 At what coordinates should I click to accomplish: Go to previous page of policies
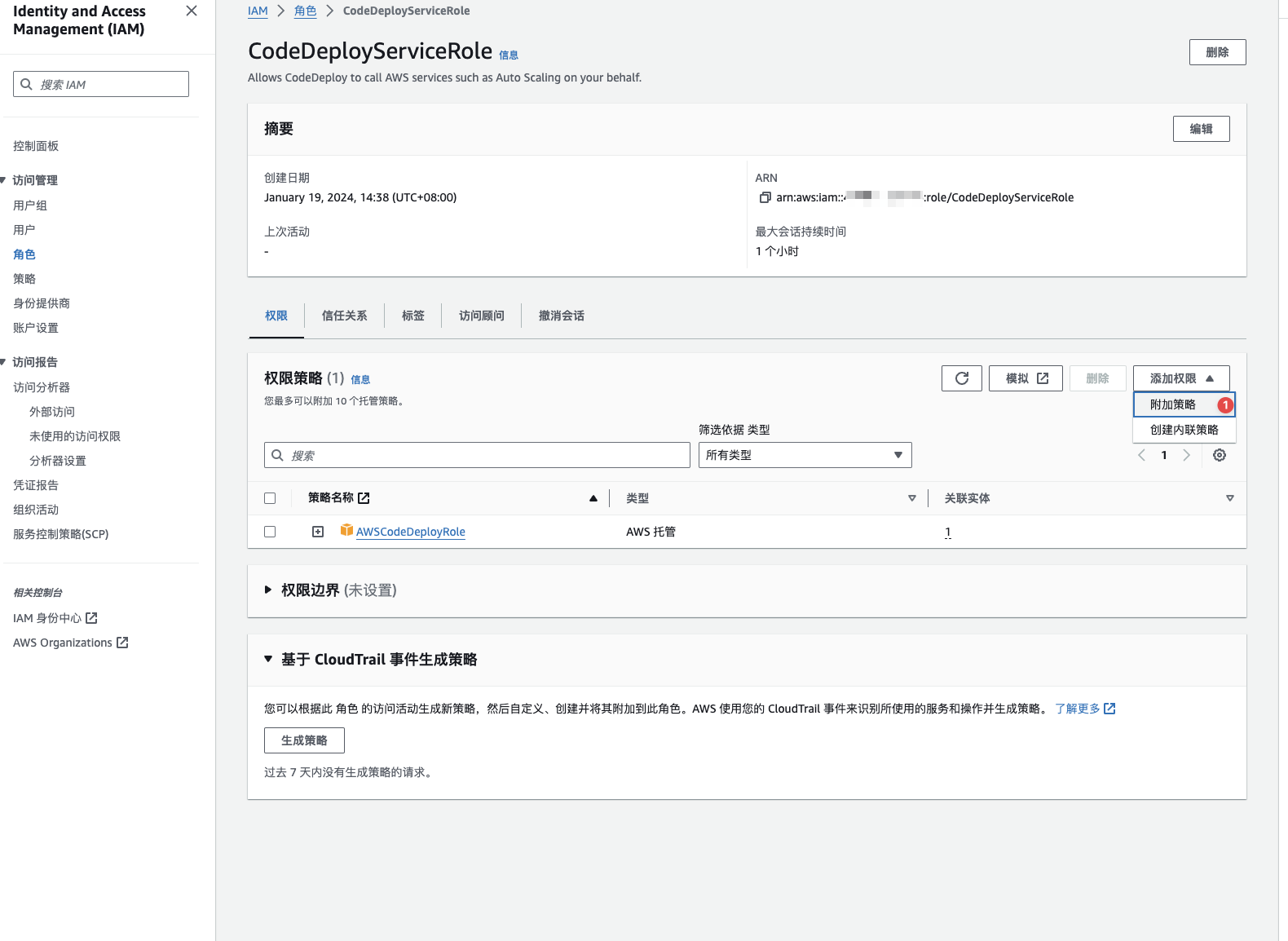1141,455
